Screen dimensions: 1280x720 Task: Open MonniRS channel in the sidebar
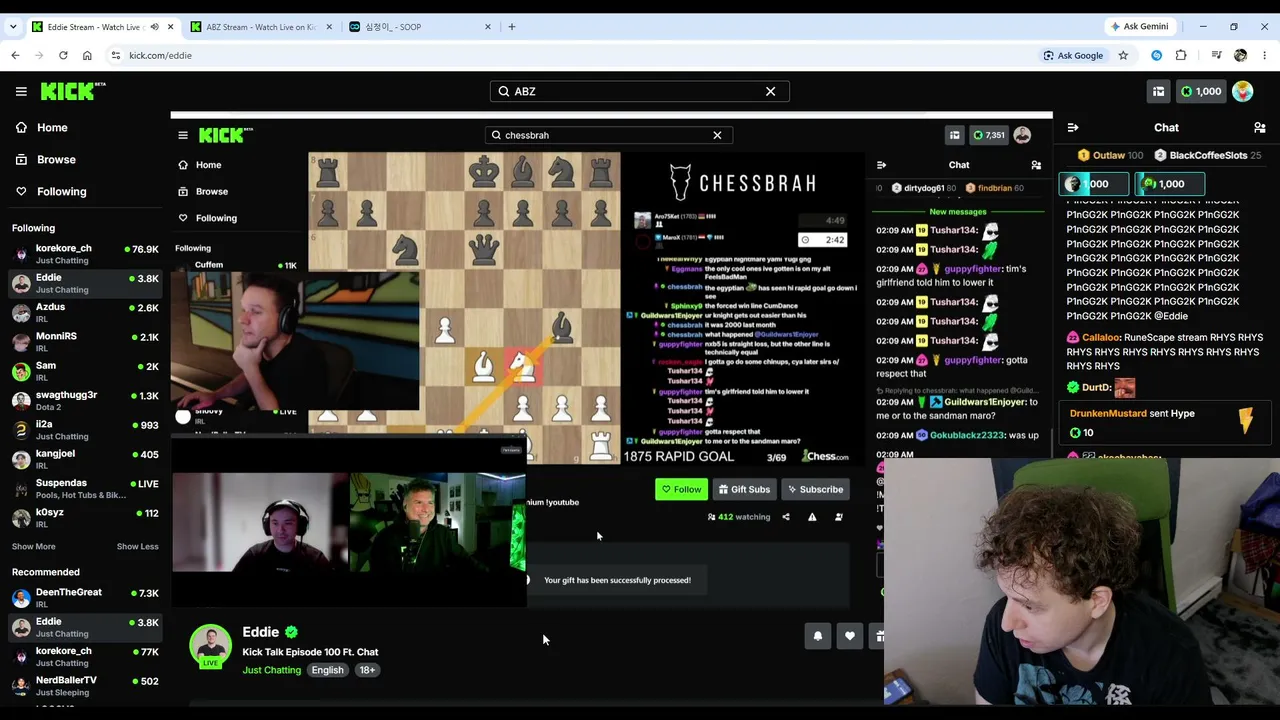pyautogui.click(x=85, y=342)
